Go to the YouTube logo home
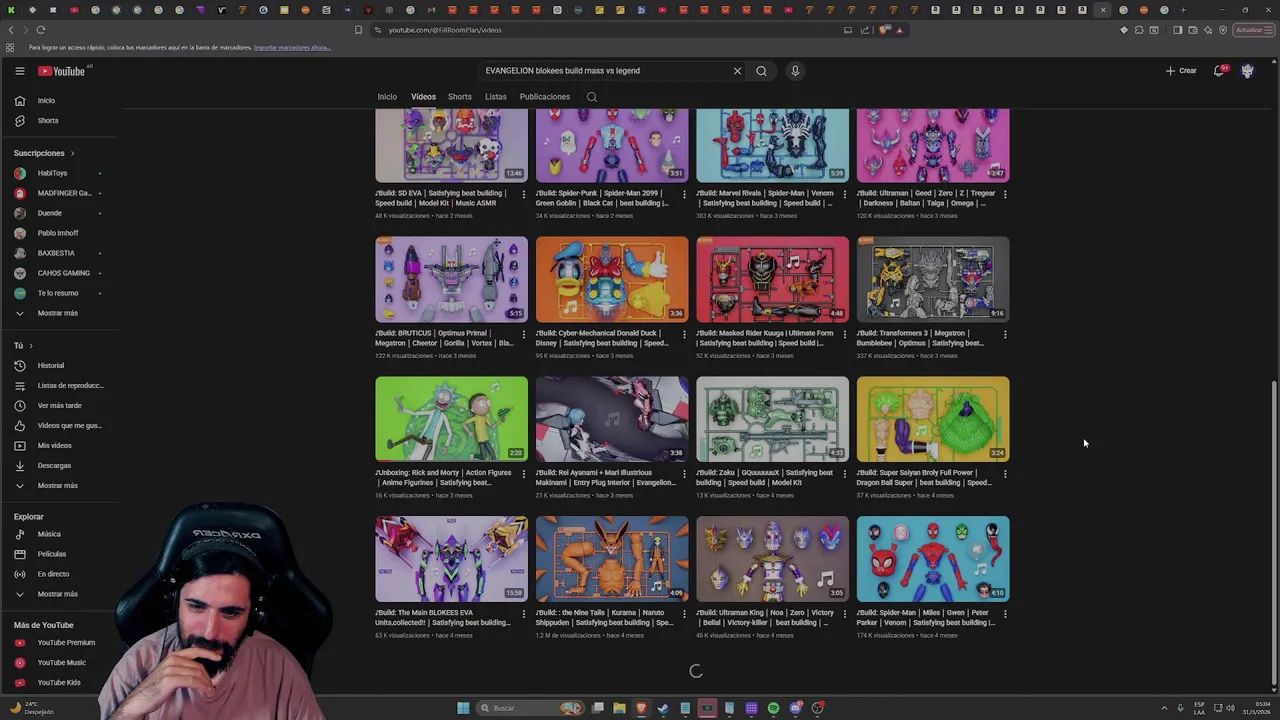Image resolution: width=1280 pixels, height=720 pixels. [x=62, y=71]
